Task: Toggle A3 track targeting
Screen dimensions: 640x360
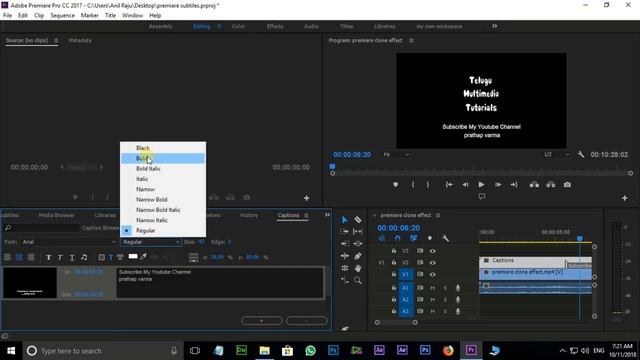Action: [405, 311]
